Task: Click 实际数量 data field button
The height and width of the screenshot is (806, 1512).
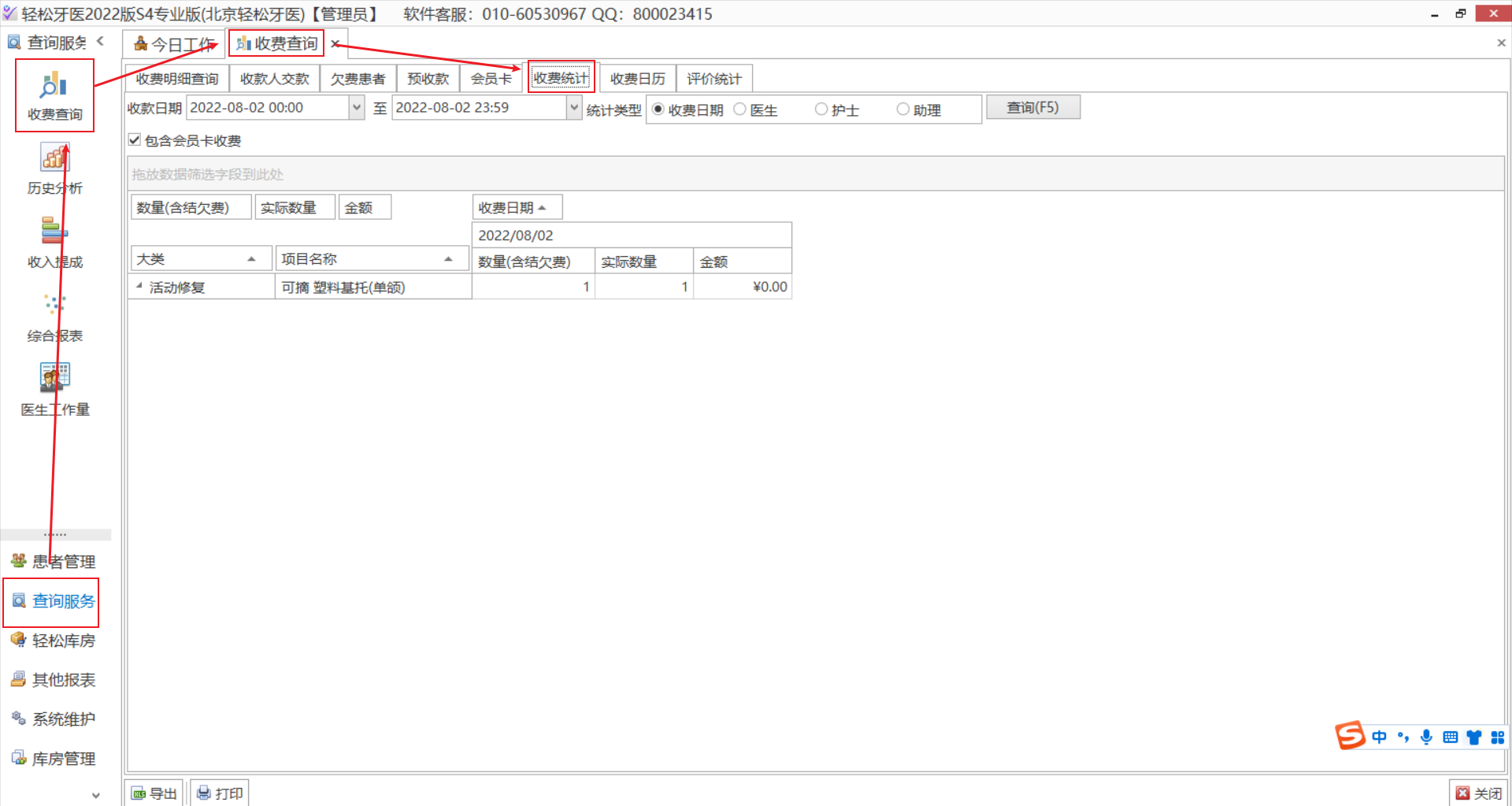Action: pos(295,207)
